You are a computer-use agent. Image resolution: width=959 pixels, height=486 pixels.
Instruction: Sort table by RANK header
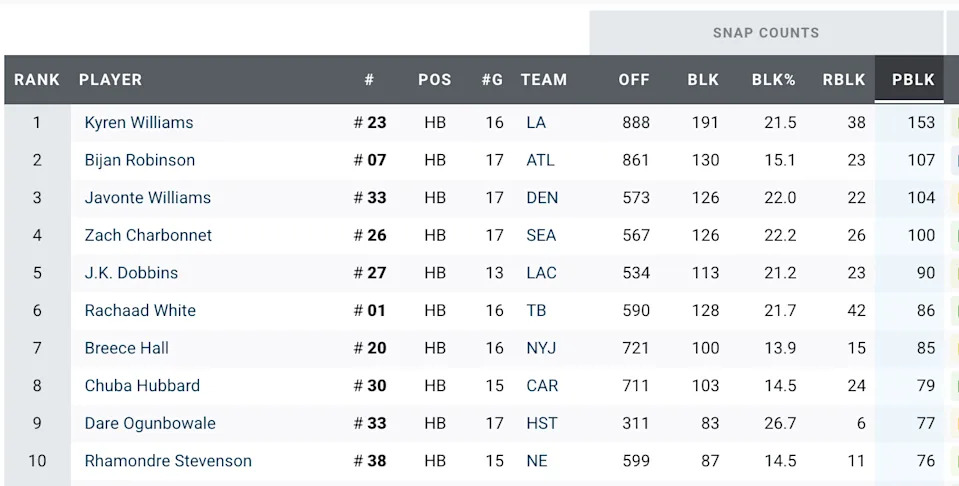(37, 80)
